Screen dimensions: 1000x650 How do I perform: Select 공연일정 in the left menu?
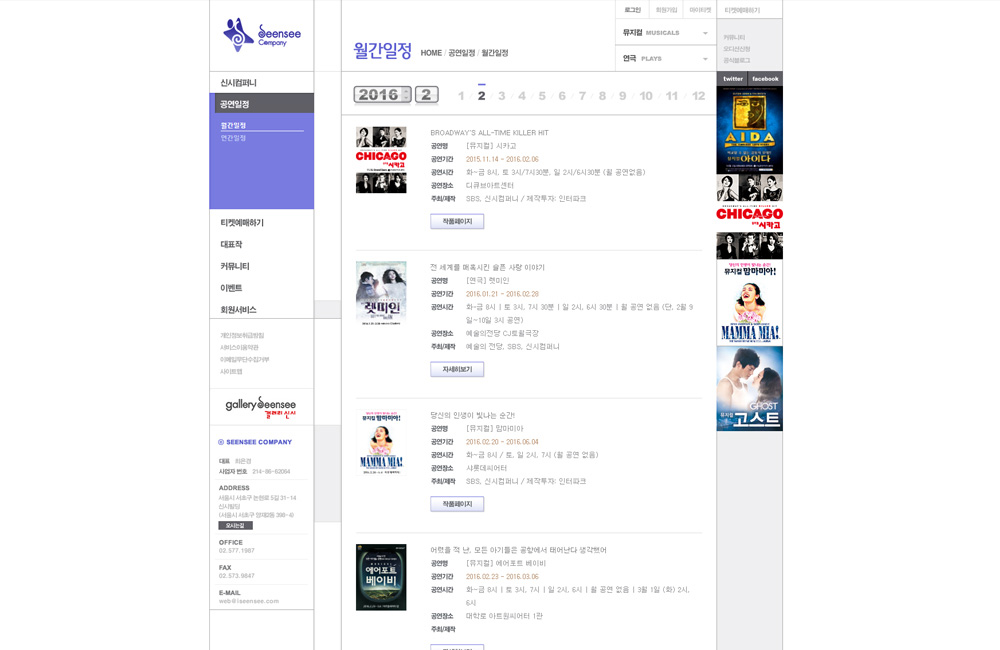pos(261,104)
